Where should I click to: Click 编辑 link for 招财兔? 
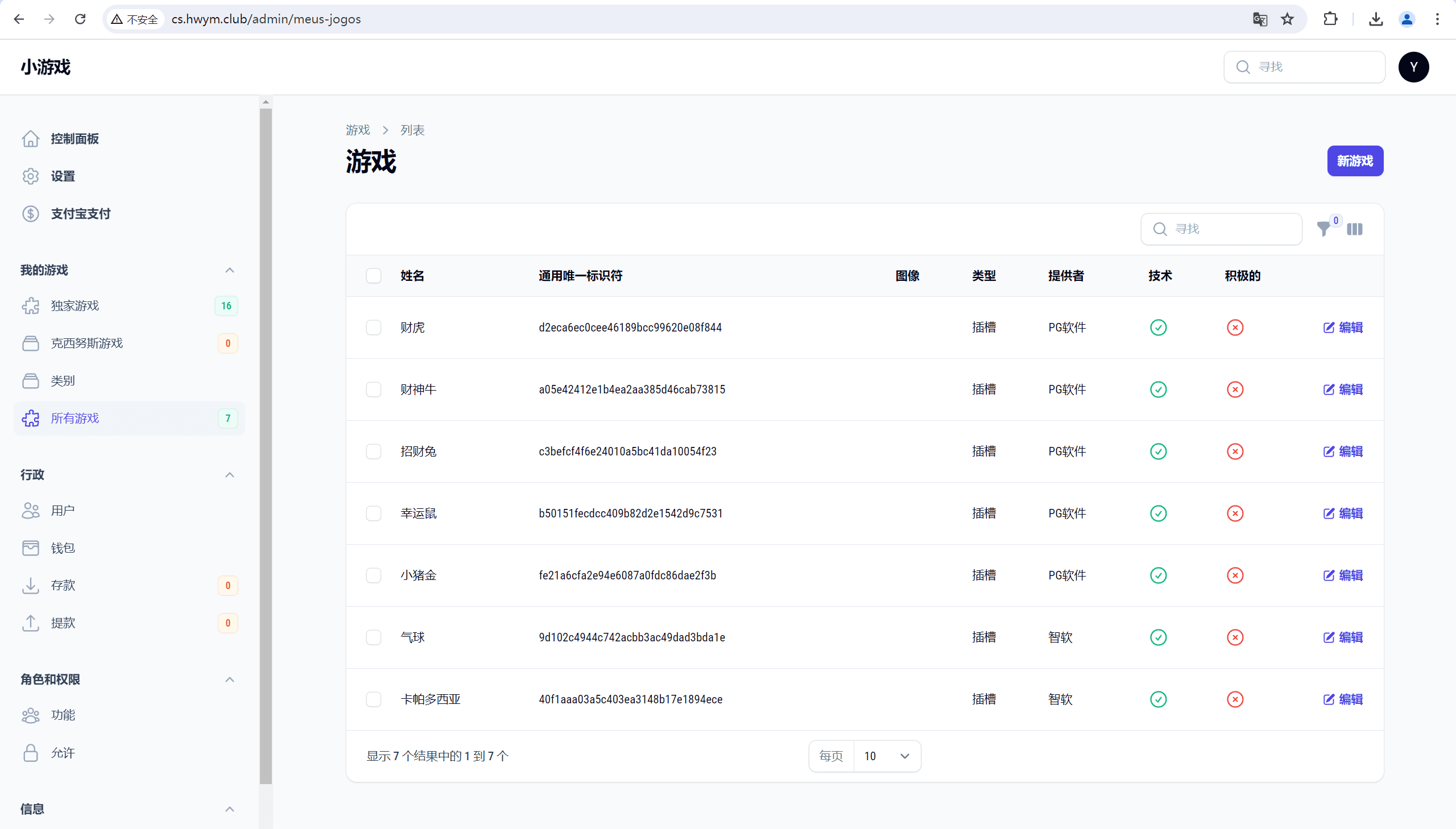tap(1343, 451)
